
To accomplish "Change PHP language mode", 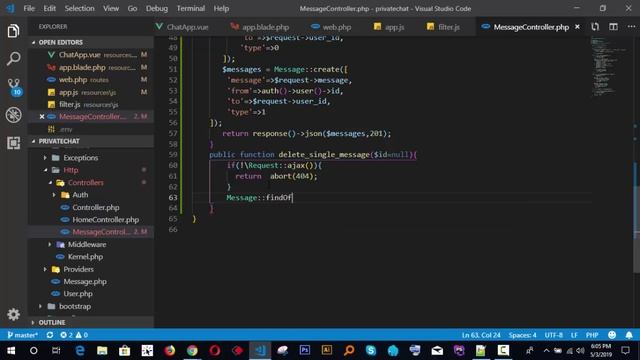I will coord(592,335).
